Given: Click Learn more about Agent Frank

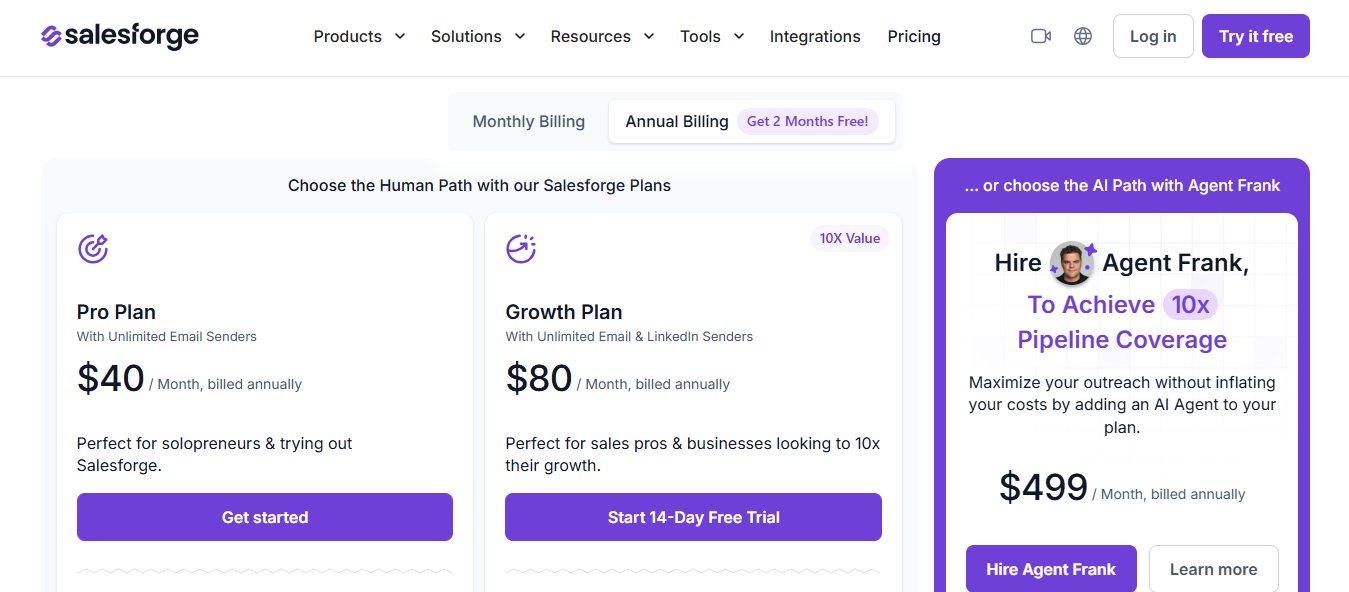Looking at the screenshot, I should pos(1213,568).
